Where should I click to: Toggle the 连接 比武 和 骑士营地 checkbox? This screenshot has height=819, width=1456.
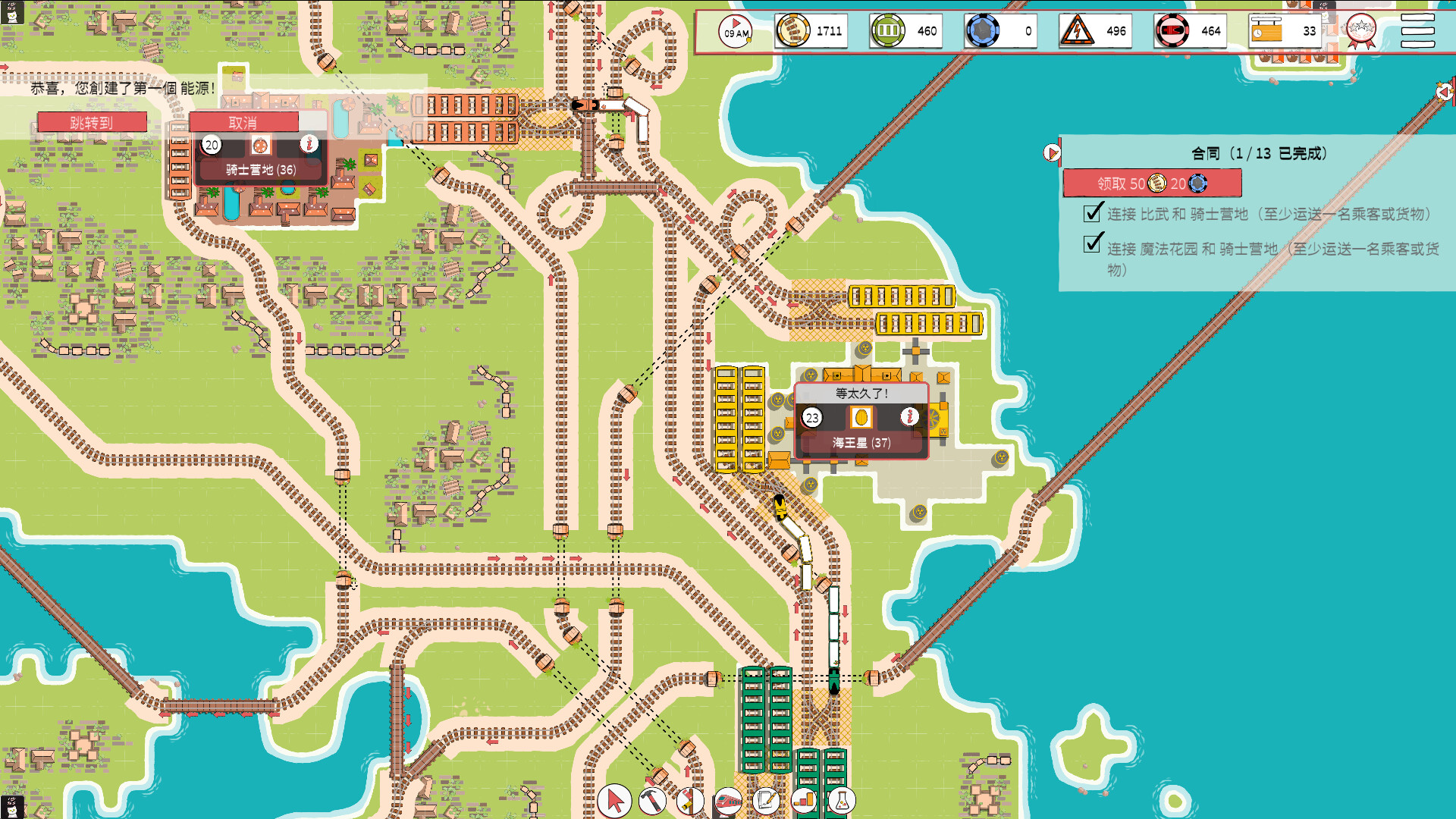tap(1092, 215)
